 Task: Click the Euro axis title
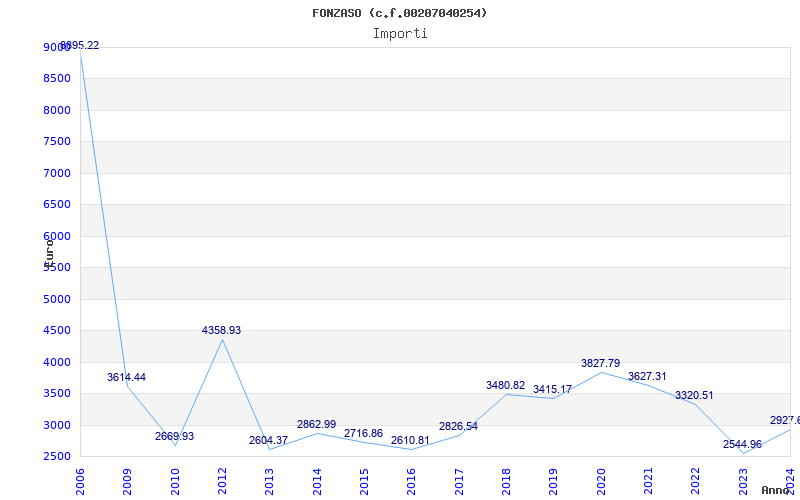coord(49,253)
